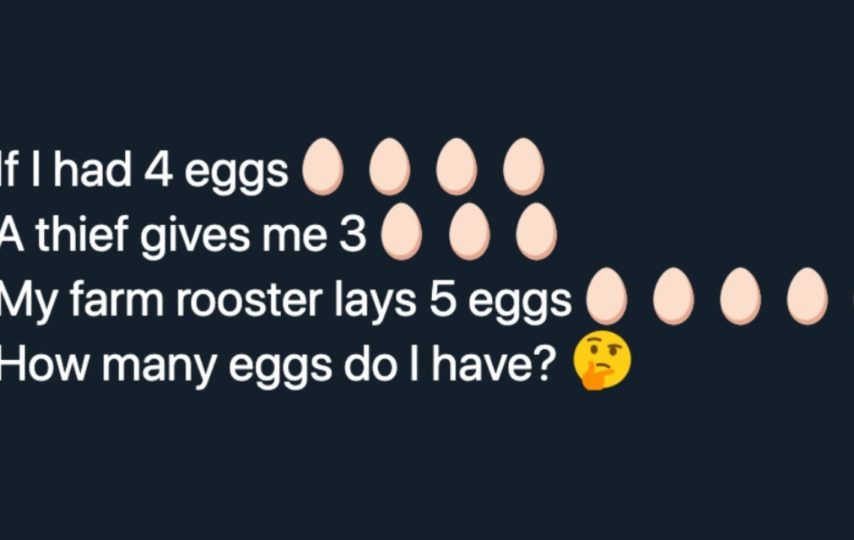Click the word "thief"
Viewport: 854px width, 540px height.
[x=81, y=233]
